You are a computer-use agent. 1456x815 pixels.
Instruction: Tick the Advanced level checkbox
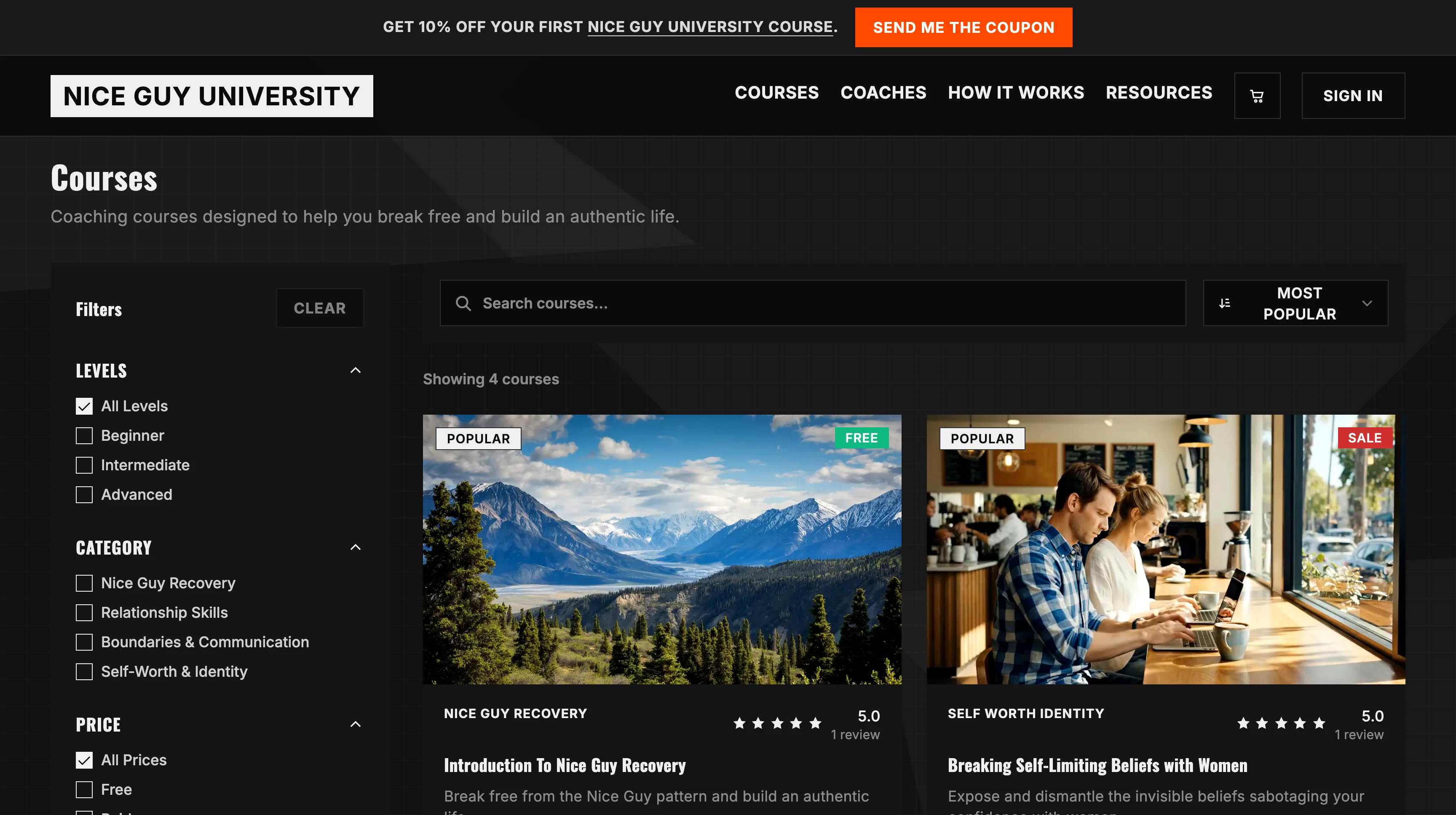pos(84,495)
